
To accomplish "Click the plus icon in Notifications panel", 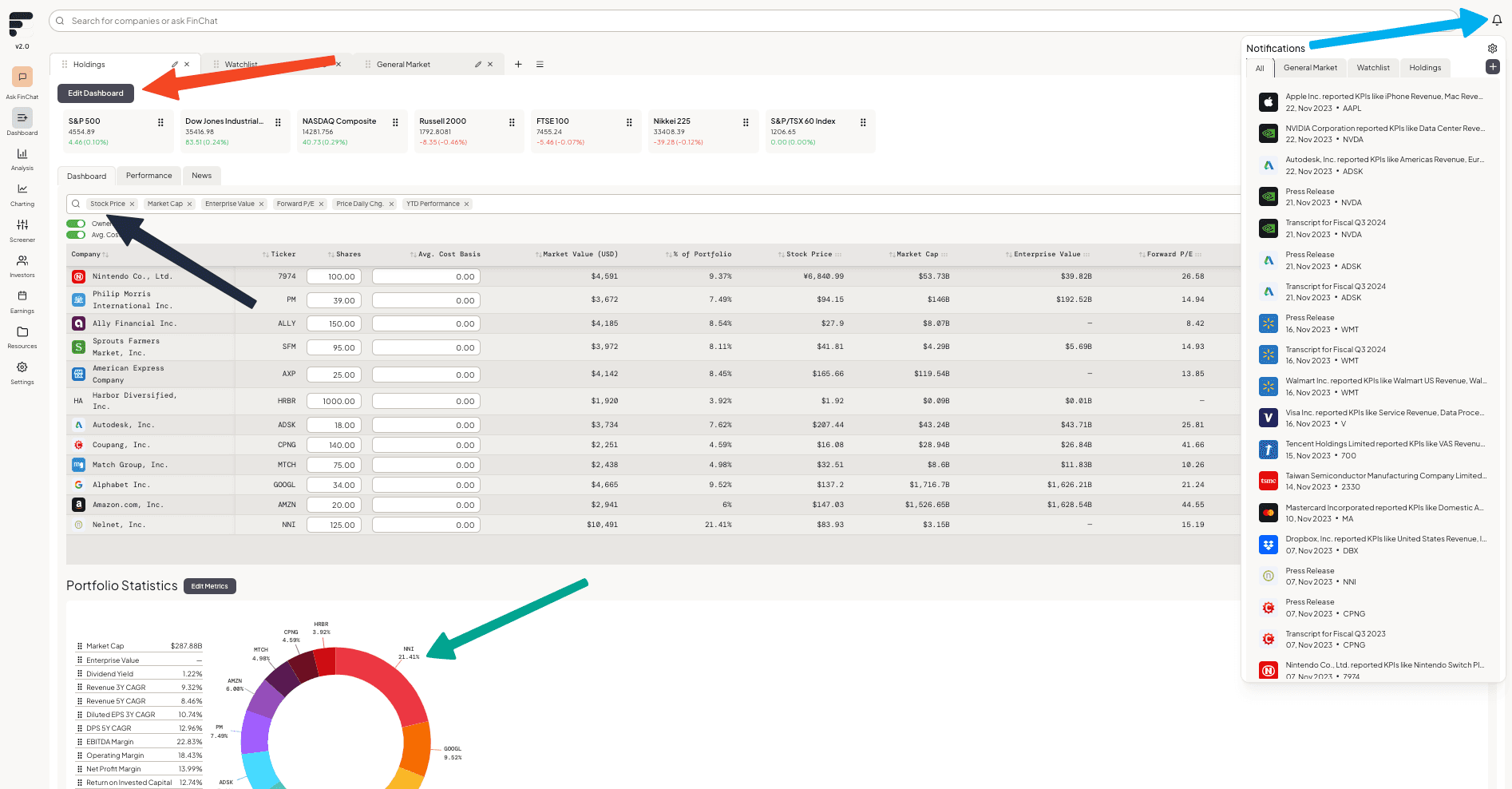I will coord(1492,67).
